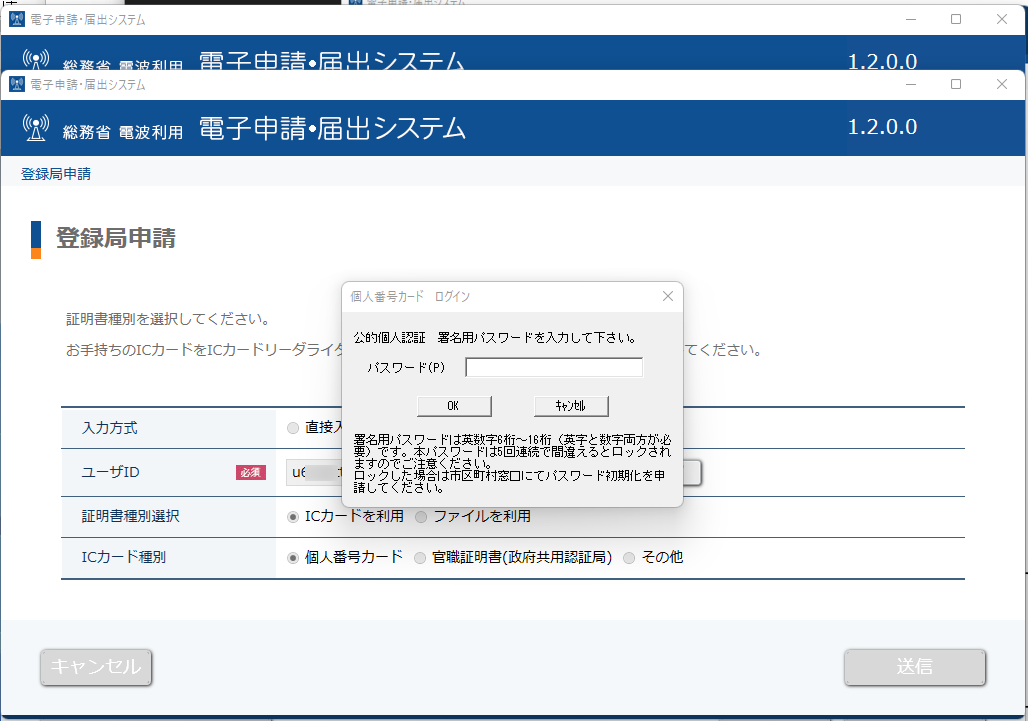Click the antenna logo in the back window header
The width and height of the screenshot is (1028, 721).
tap(35, 59)
